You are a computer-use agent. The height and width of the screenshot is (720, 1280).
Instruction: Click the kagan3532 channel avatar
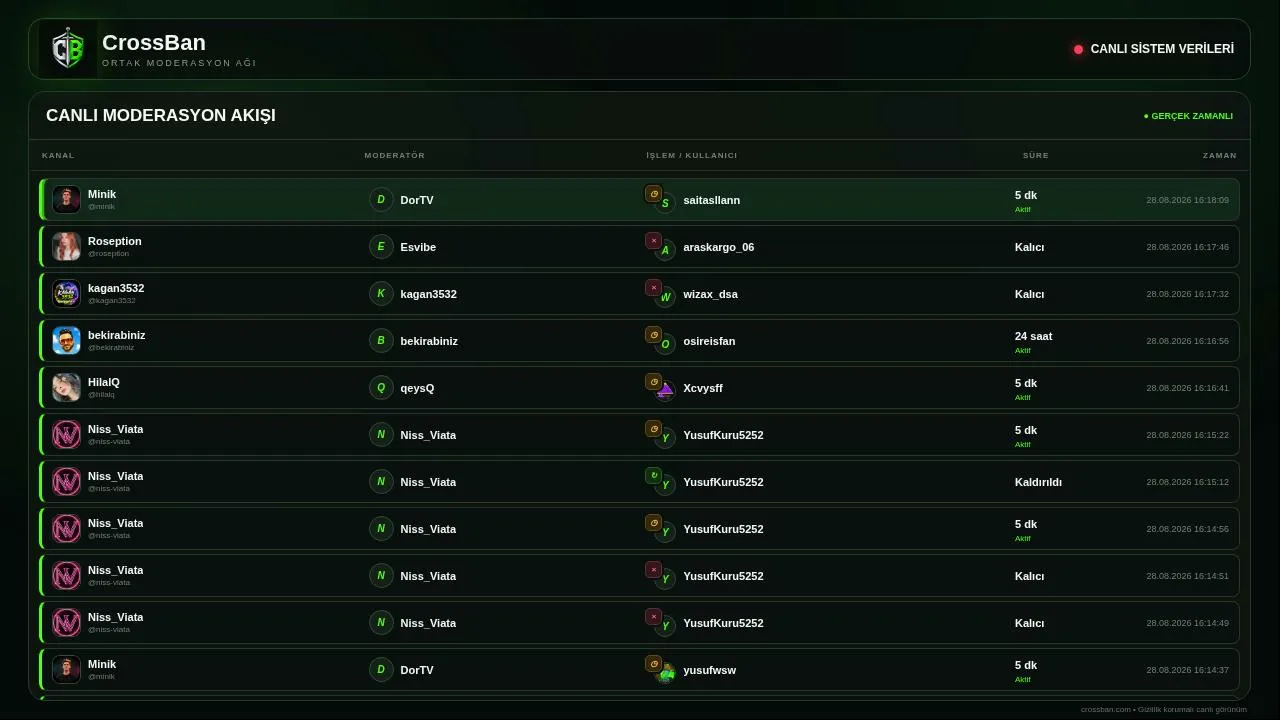66,294
